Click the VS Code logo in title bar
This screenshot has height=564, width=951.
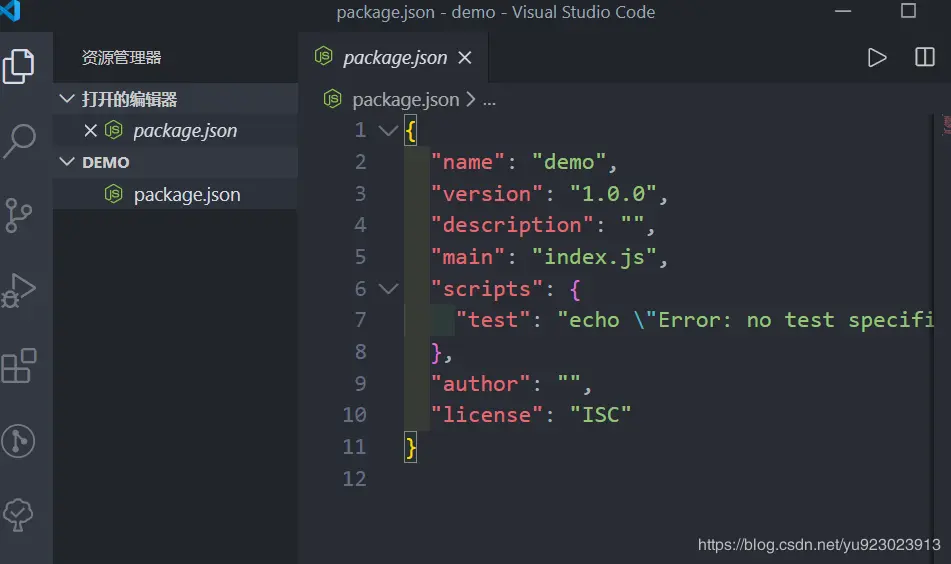[x=10, y=11]
